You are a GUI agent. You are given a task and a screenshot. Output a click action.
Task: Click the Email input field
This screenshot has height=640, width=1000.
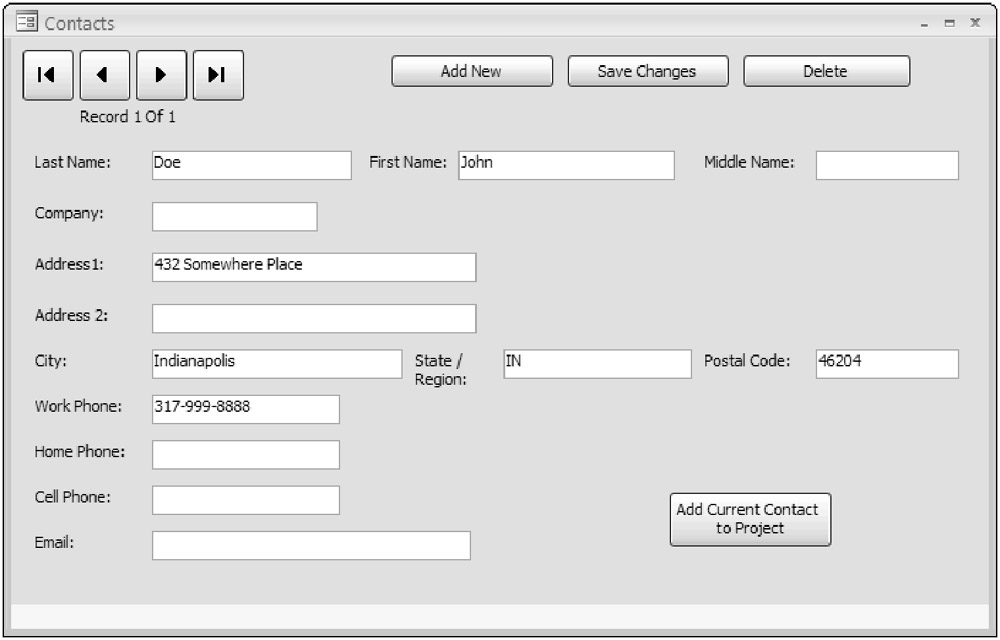pos(310,545)
